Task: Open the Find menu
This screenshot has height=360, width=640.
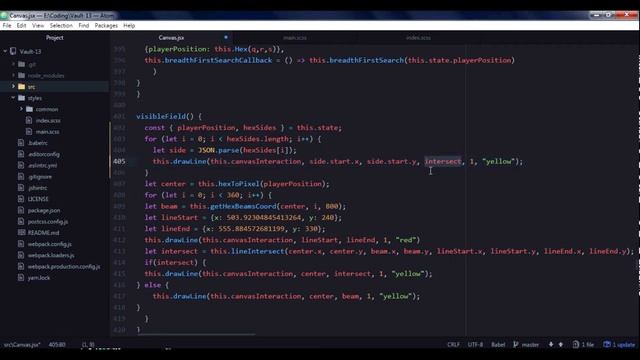Action: point(84,25)
